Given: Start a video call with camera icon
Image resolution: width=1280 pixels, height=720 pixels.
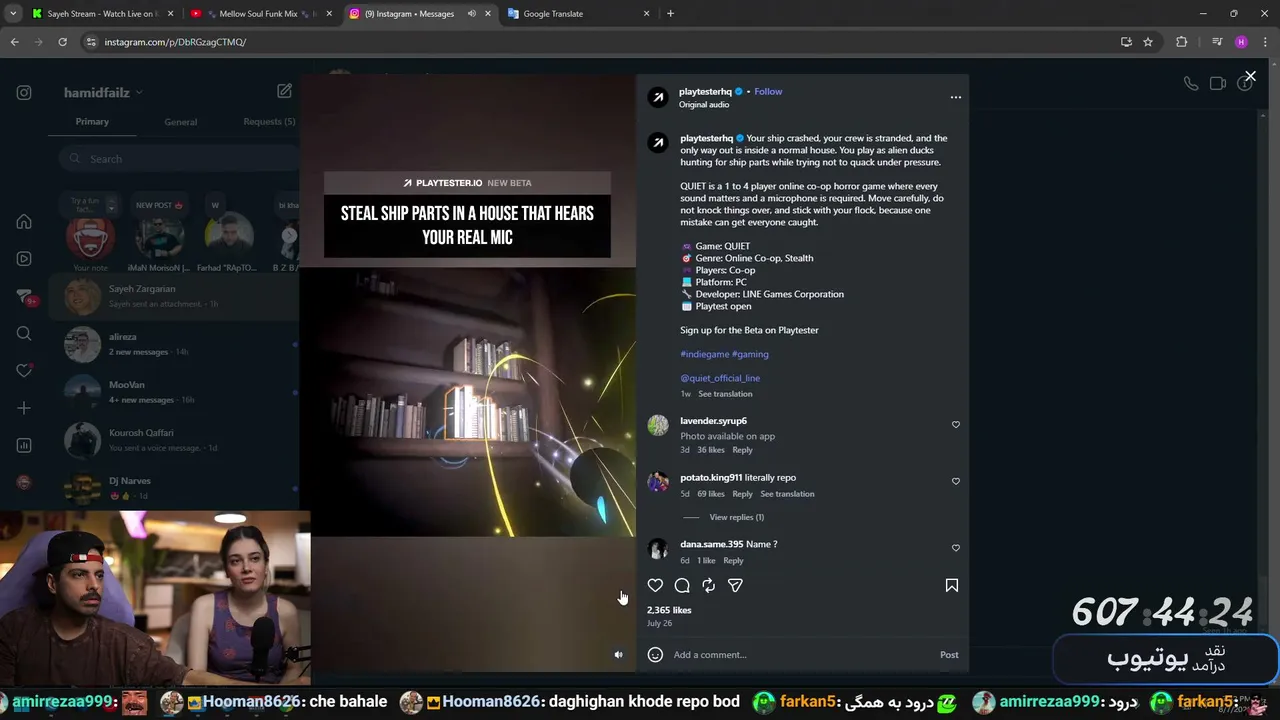Looking at the screenshot, I should (x=1218, y=84).
